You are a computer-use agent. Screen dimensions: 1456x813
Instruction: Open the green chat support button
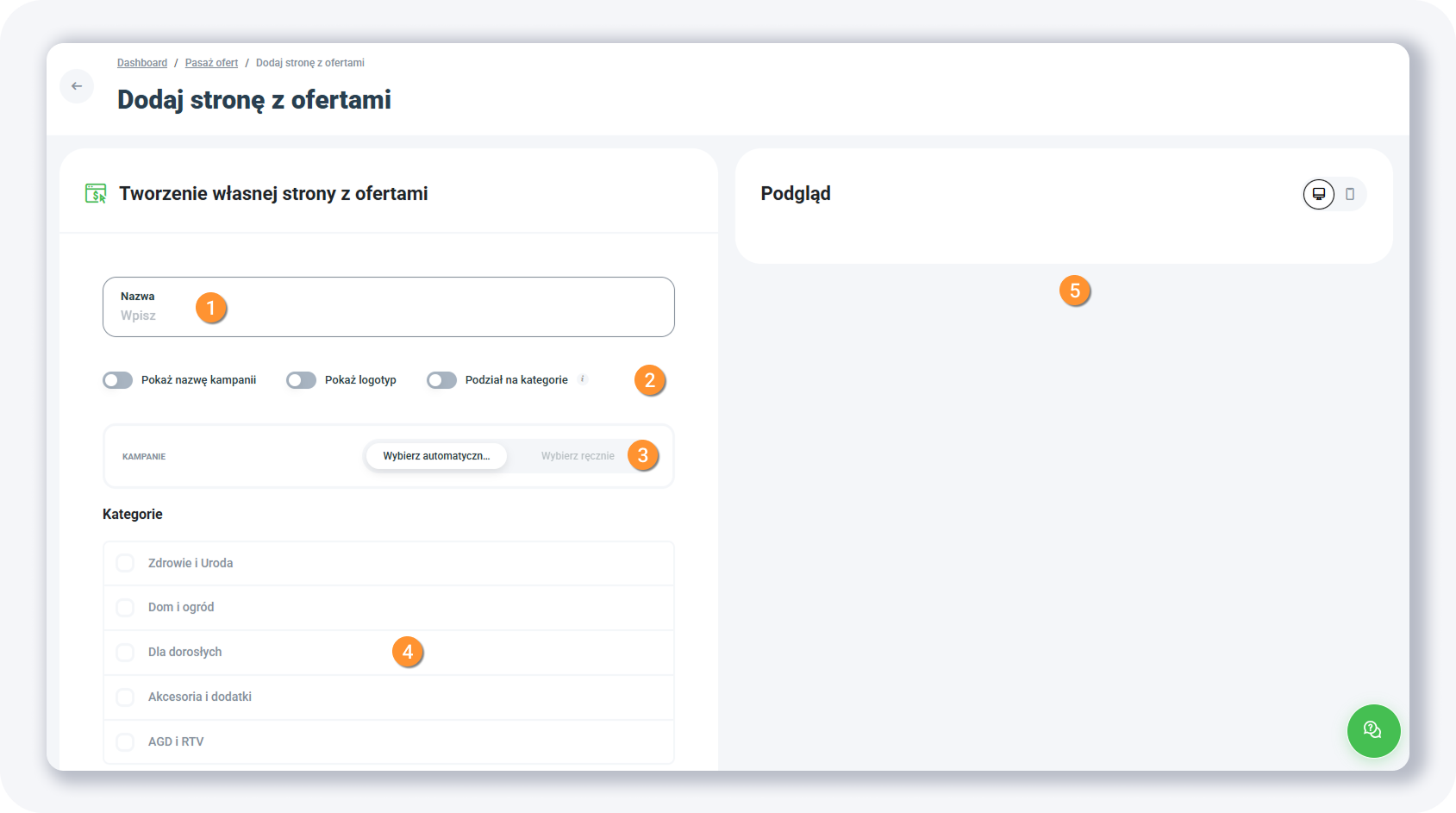tap(1373, 731)
